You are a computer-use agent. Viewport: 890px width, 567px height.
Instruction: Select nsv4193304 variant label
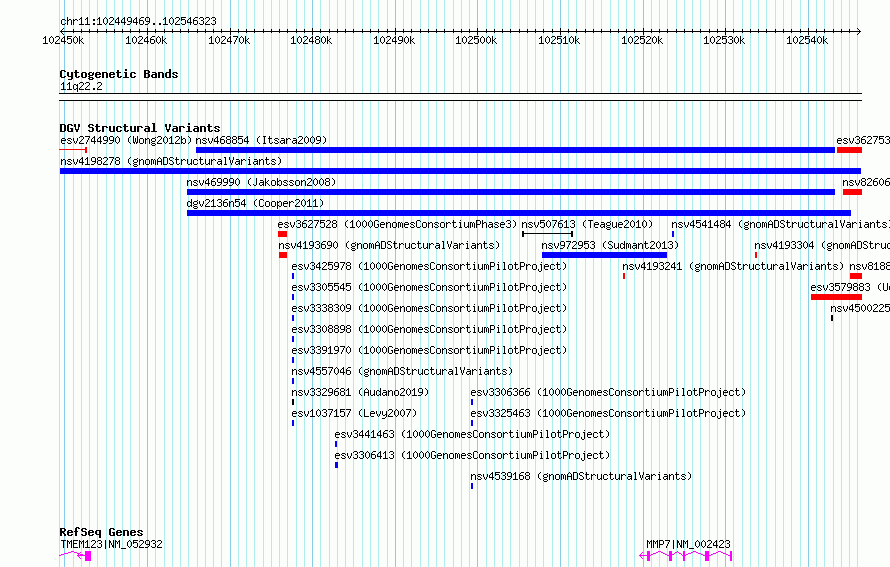(822, 245)
